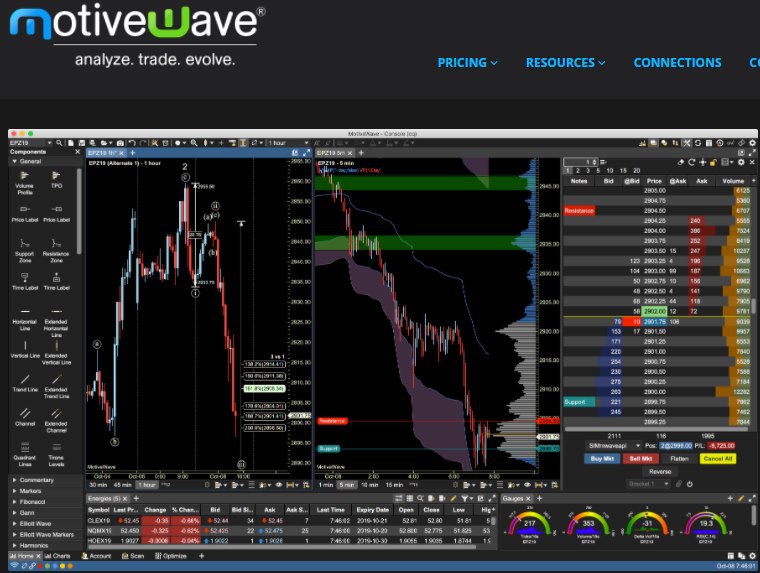Viewport: 760px width, 573px height.
Task: Click the filter funnel icon in Energies panel
Action: 464,498
